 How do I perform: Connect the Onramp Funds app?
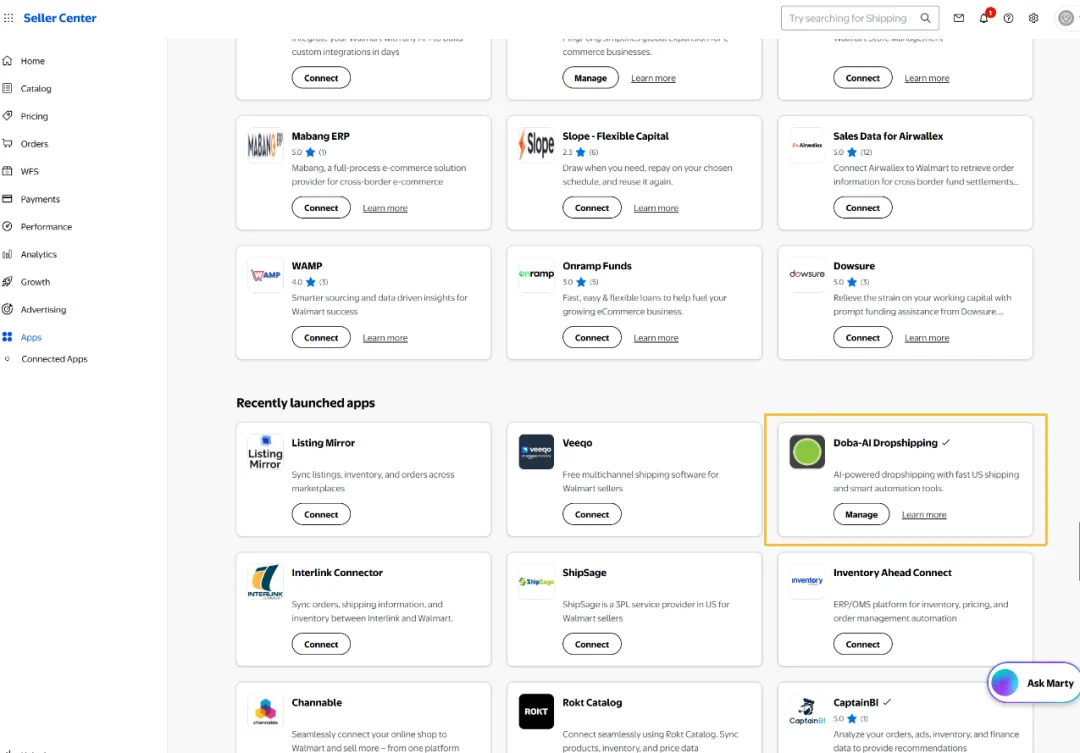[x=592, y=338]
